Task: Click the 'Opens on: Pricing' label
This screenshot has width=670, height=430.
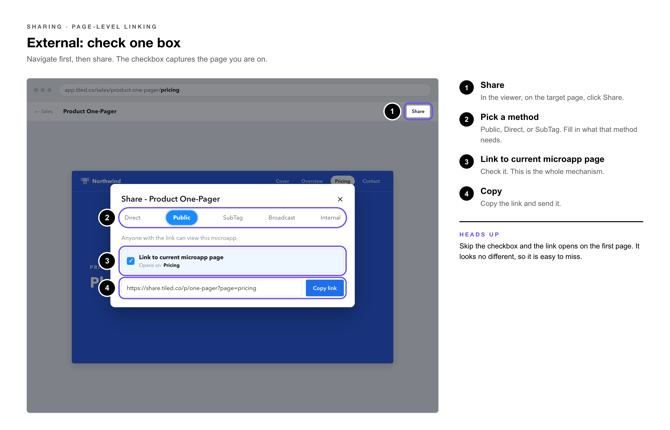Action: (159, 265)
